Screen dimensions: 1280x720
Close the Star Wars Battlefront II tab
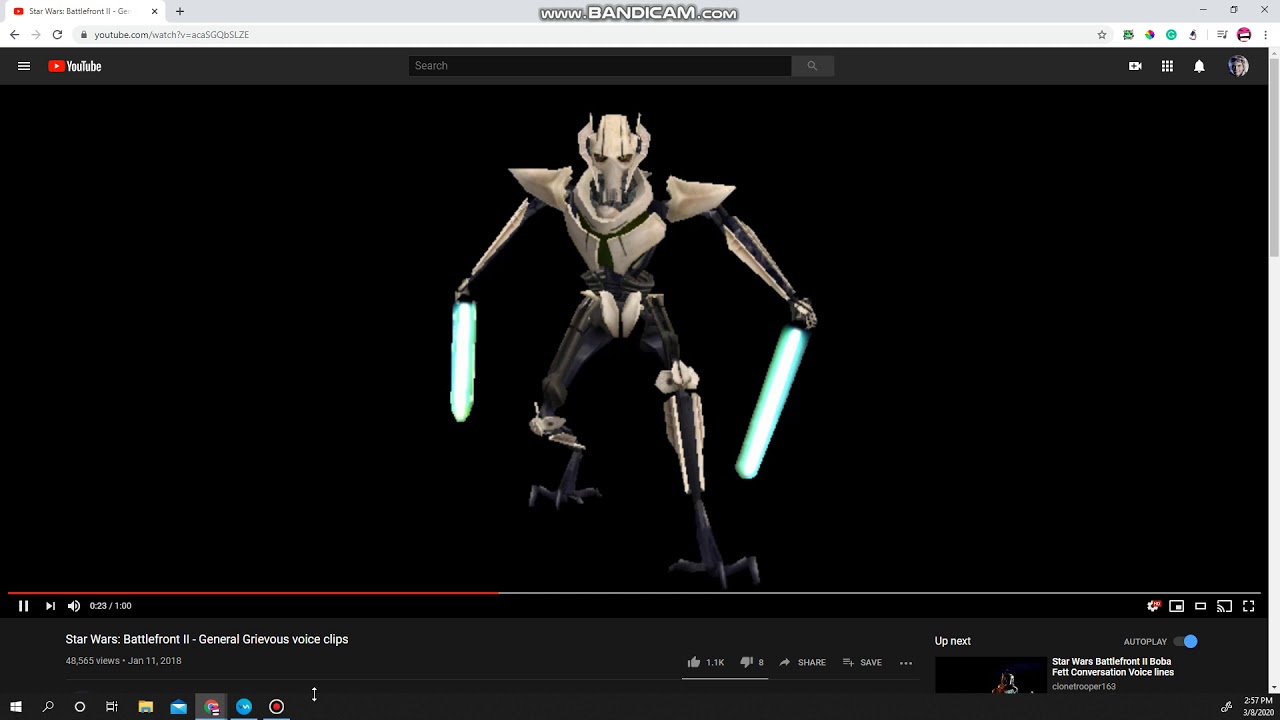tap(154, 11)
